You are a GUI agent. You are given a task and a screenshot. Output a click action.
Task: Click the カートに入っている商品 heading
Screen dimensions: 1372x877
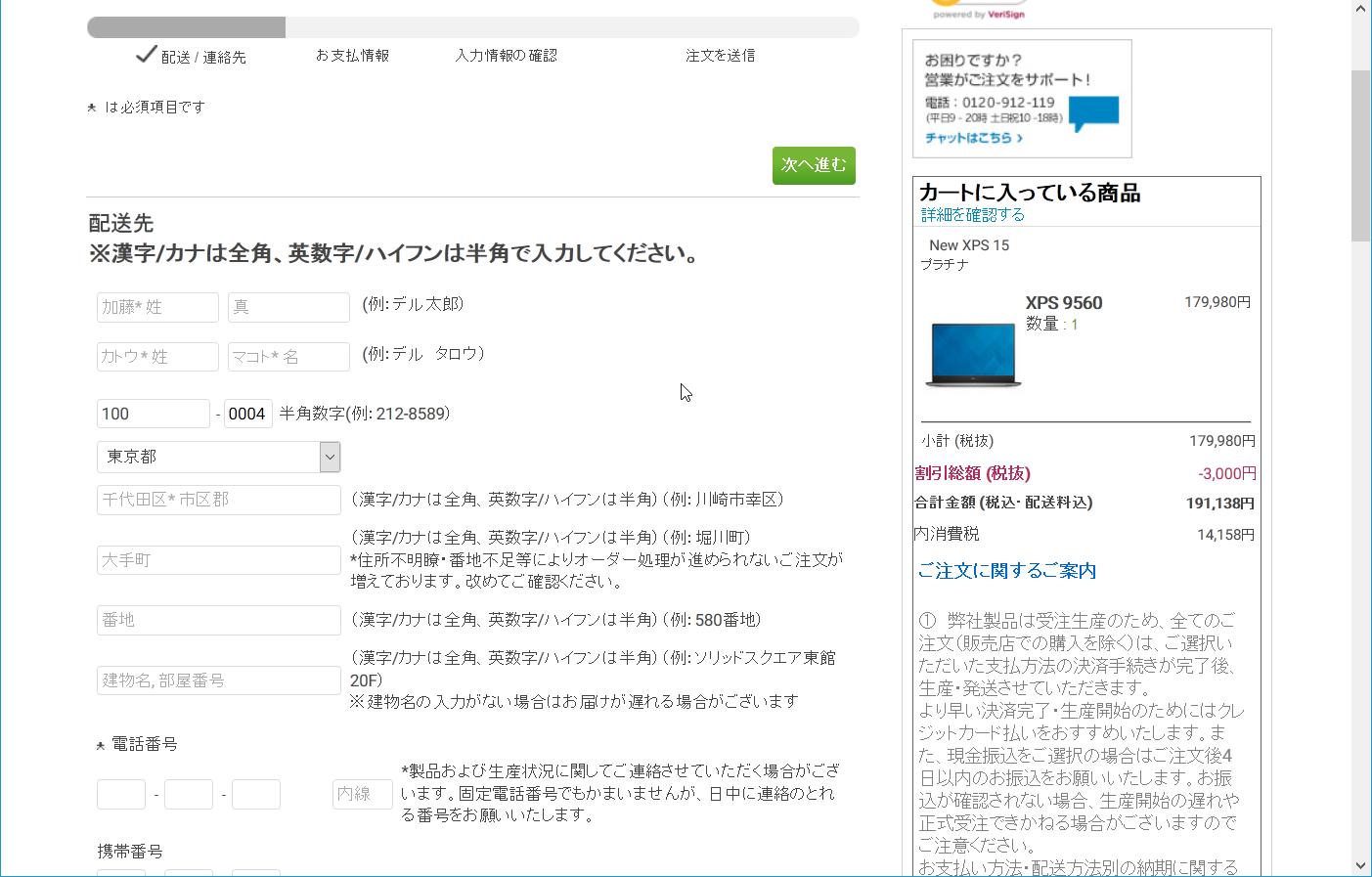pos(1030,193)
